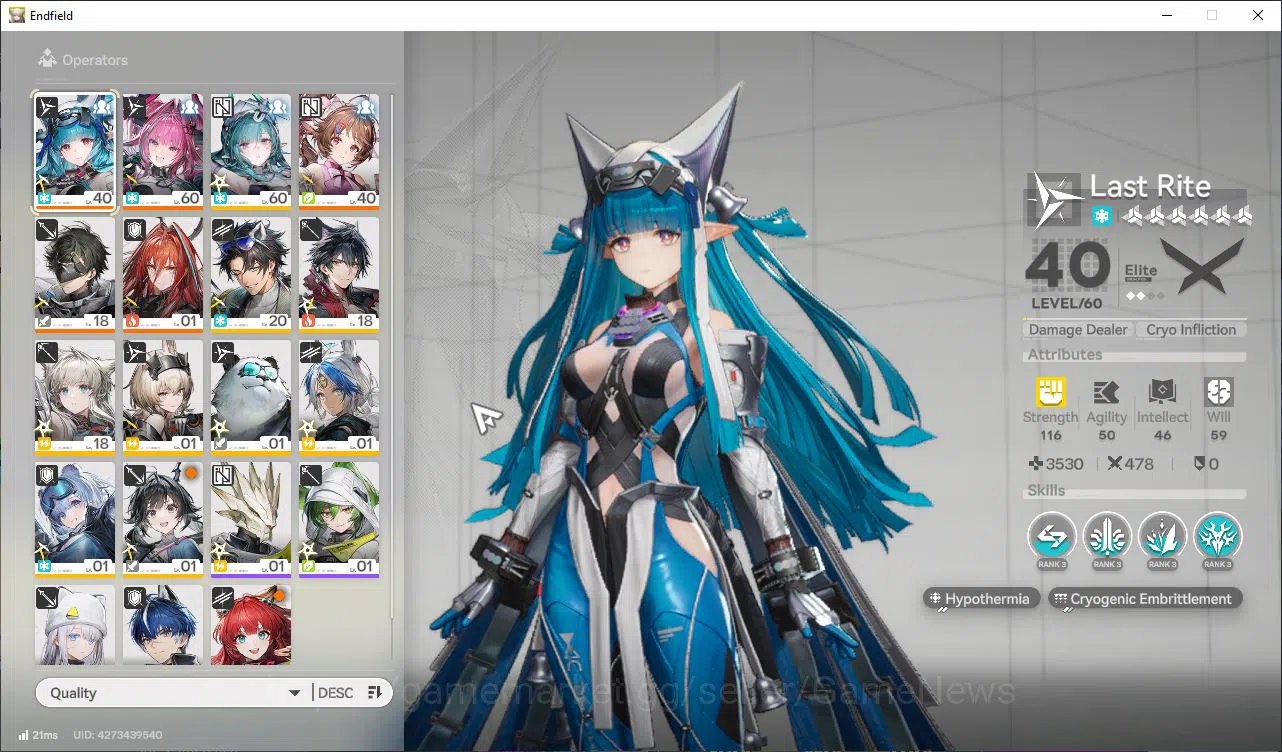This screenshot has width=1282, height=752.
Task: Click the six-star rarity indicator
Action: (x=1187, y=216)
